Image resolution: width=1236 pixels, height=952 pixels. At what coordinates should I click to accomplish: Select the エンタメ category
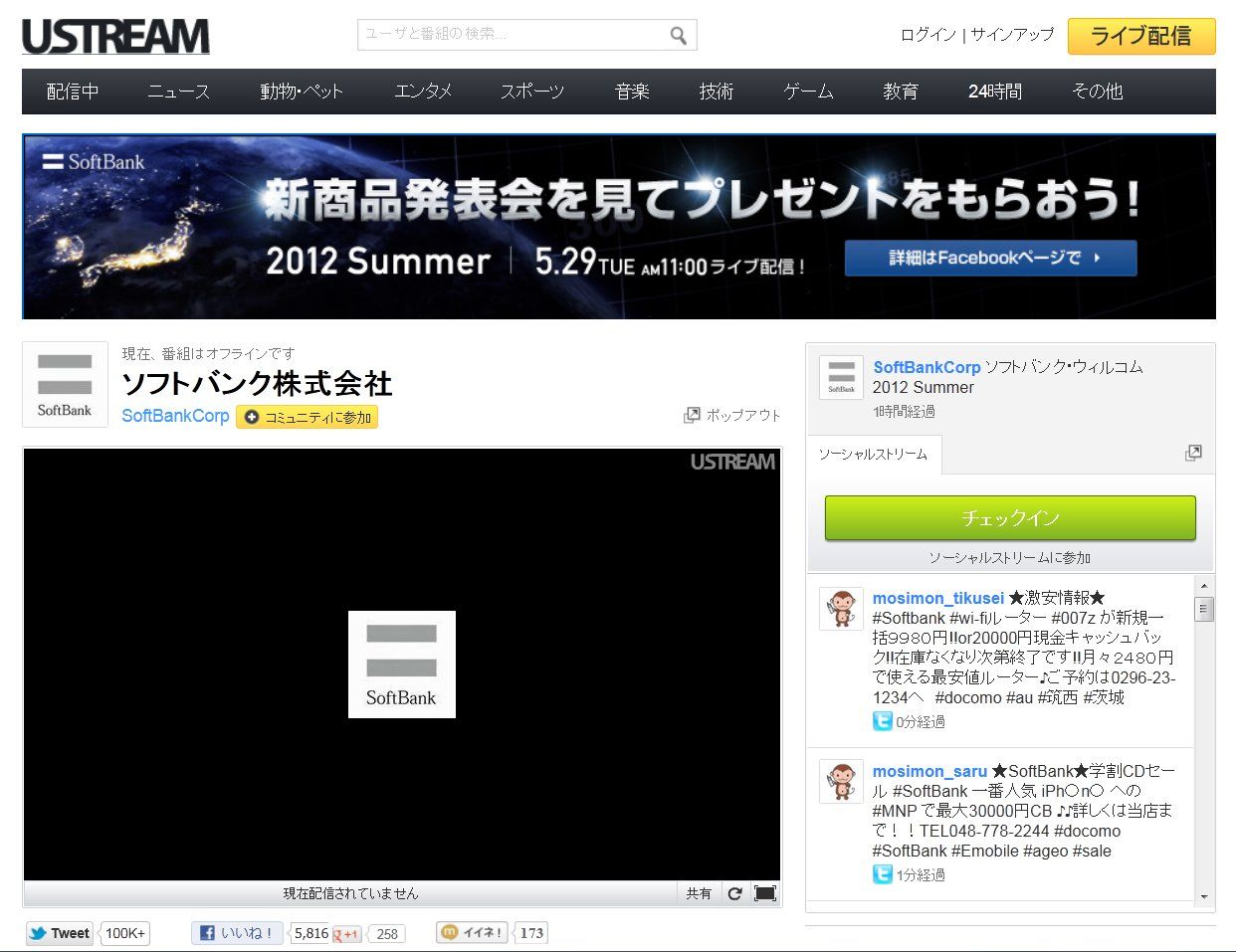[x=423, y=92]
